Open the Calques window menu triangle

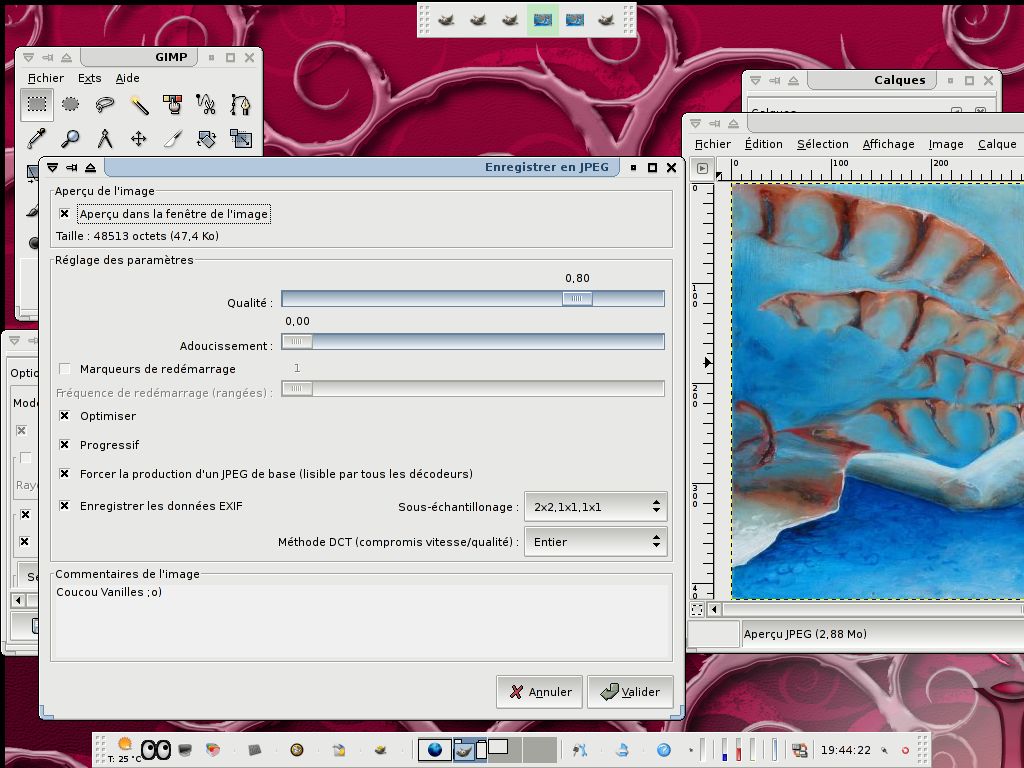point(755,80)
